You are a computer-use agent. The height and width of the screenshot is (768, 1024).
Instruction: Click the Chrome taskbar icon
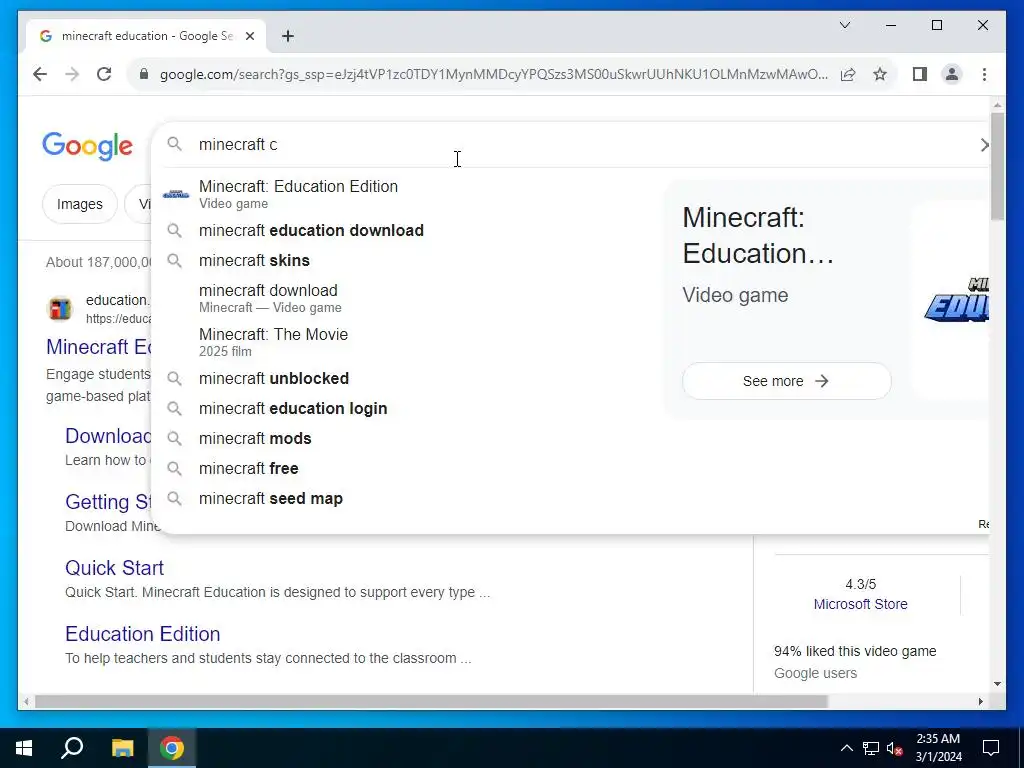[x=172, y=748]
